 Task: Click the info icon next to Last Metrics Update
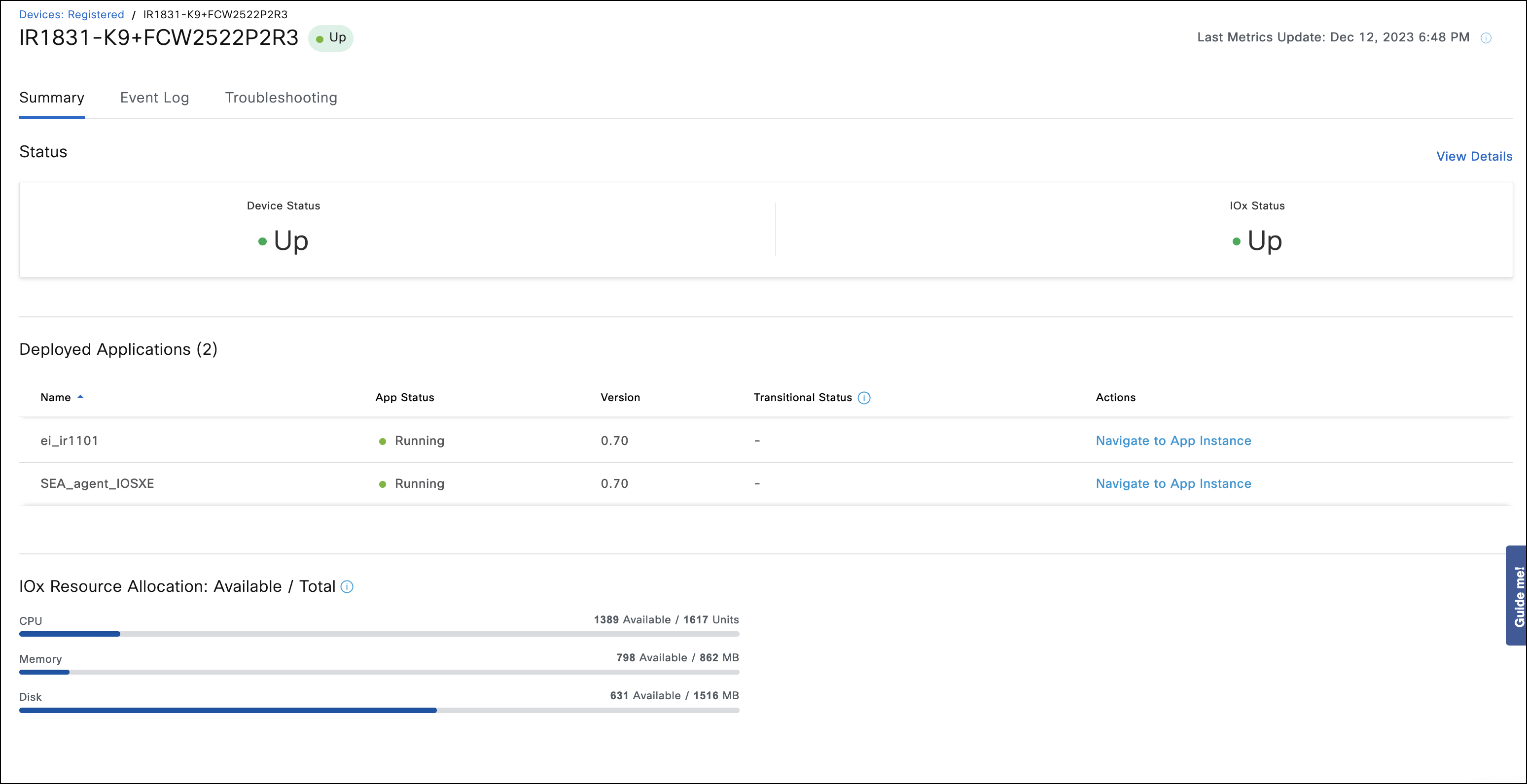[x=1487, y=37]
